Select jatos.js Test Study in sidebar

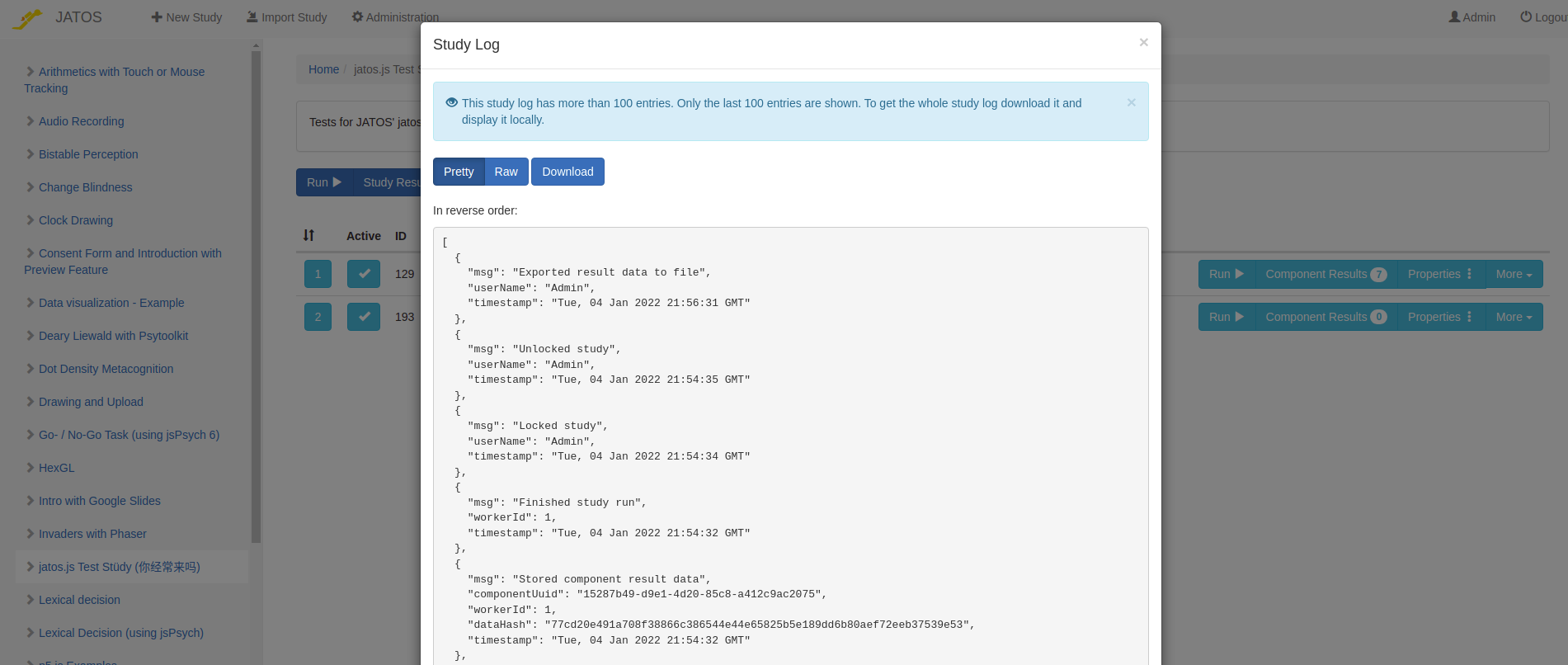pyautogui.click(x=120, y=567)
